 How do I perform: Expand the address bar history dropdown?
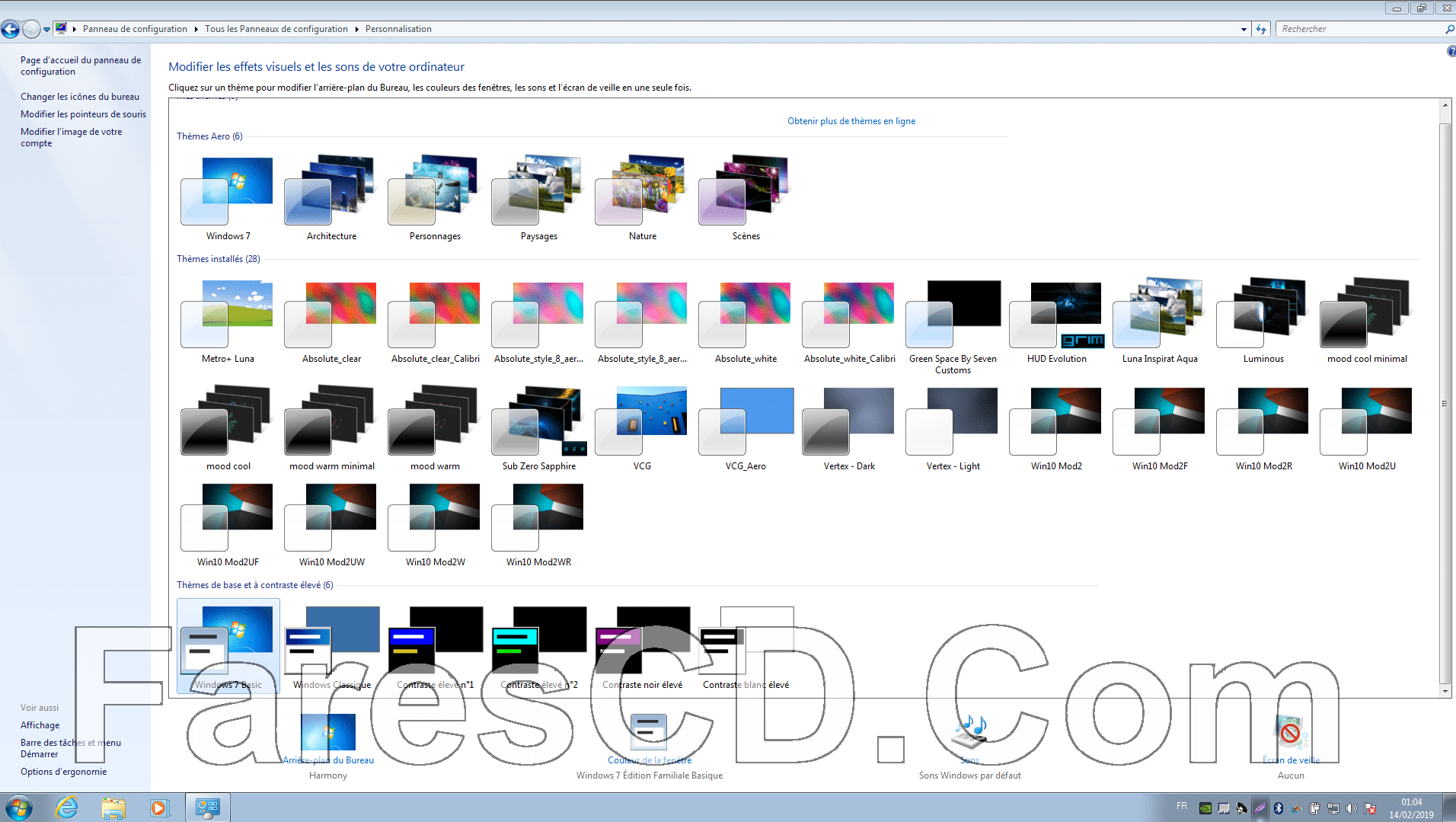[1244, 29]
